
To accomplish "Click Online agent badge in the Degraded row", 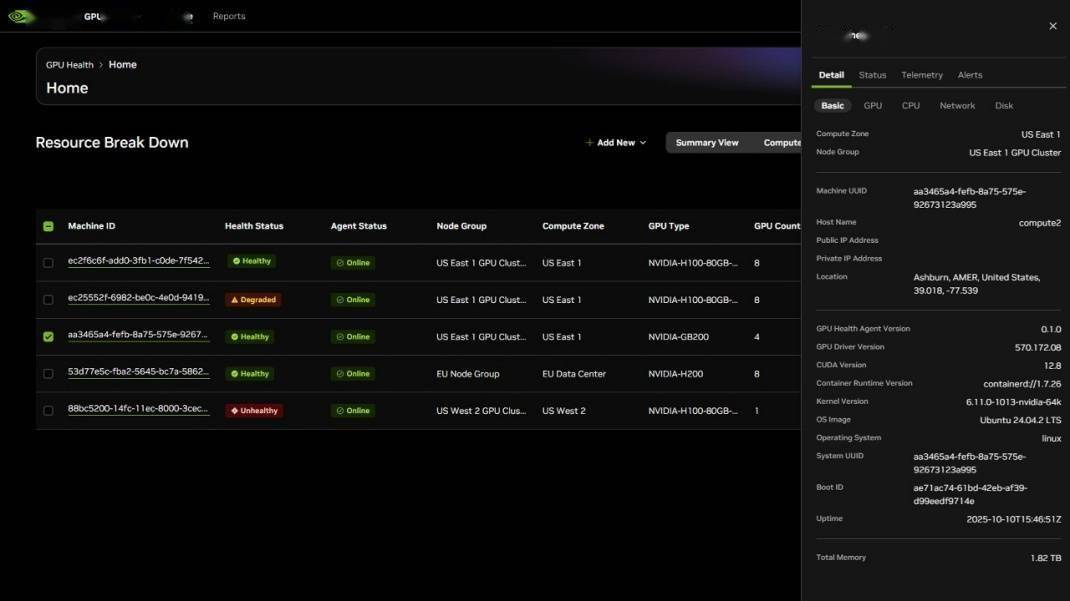I will pyautogui.click(x=353, y=300).
